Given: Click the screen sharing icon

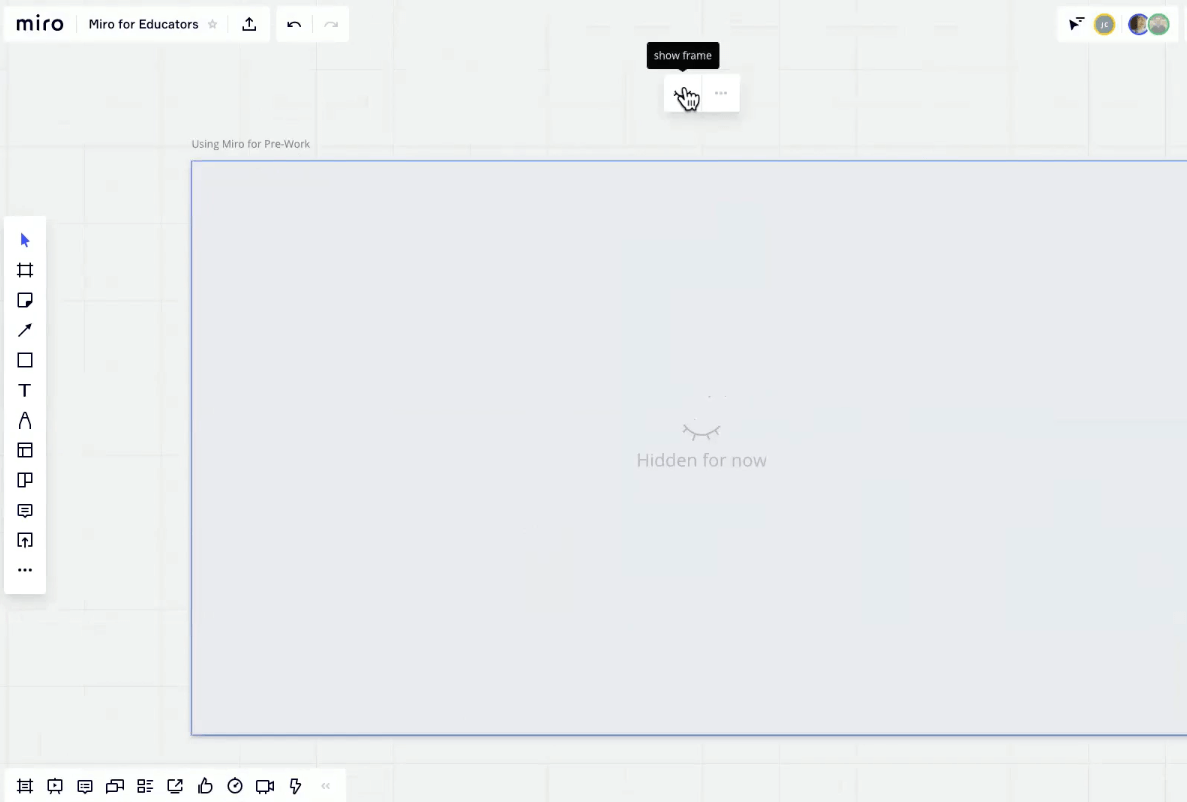Looking at the screenshot, I should (175, 786).
